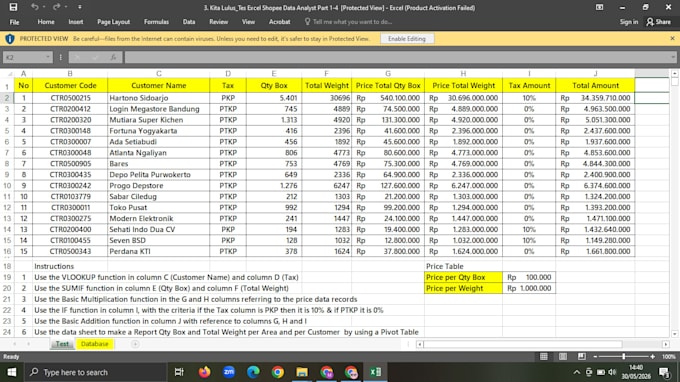
Task: Open the Review ribbon tab
Action: coord(218,22)
